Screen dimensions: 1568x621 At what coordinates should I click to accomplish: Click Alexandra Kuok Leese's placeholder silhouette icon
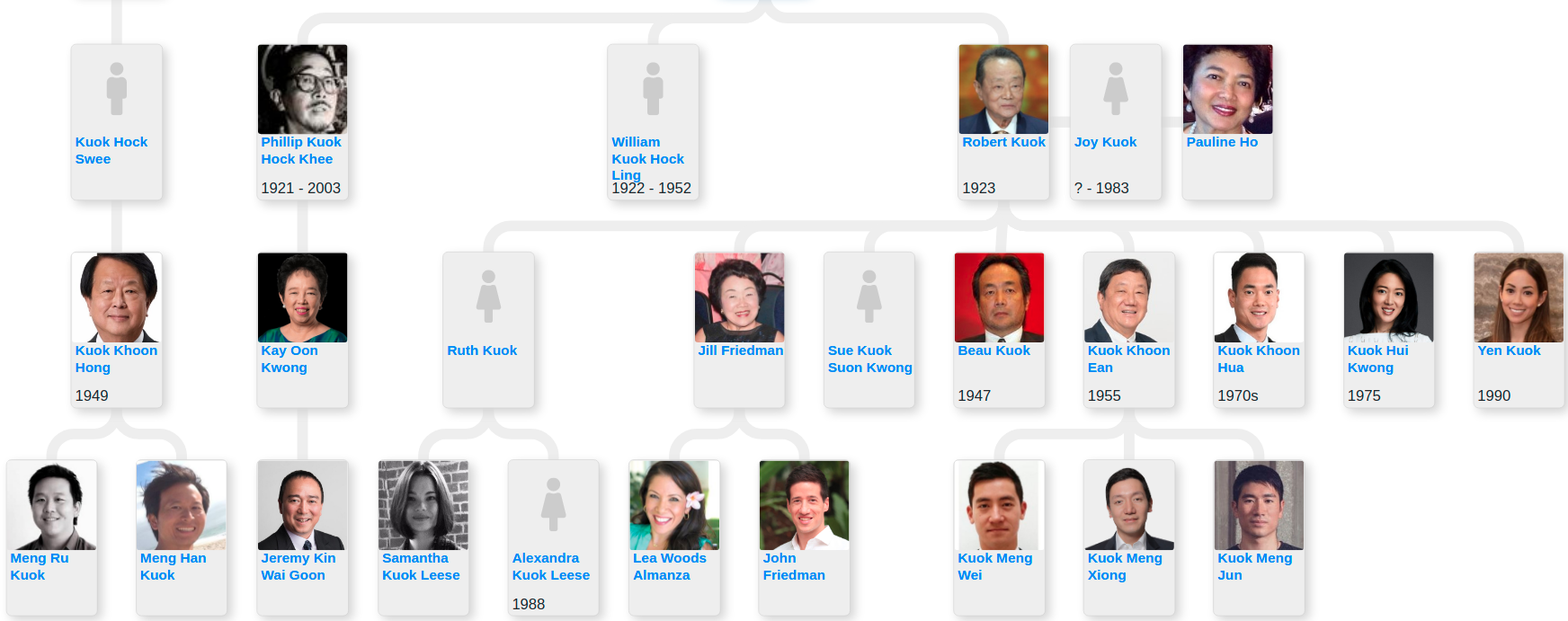554,504
